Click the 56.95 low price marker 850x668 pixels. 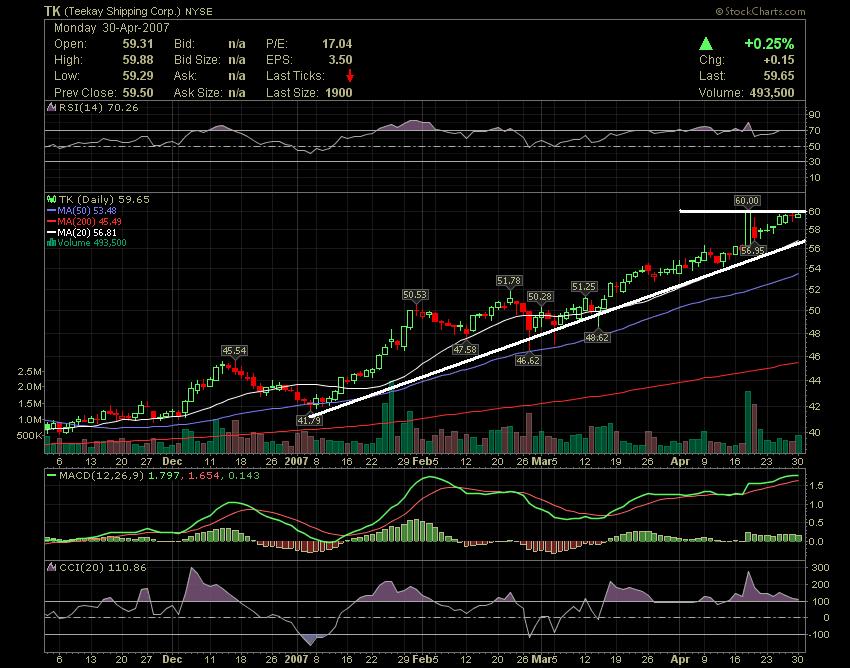[752, 250]
